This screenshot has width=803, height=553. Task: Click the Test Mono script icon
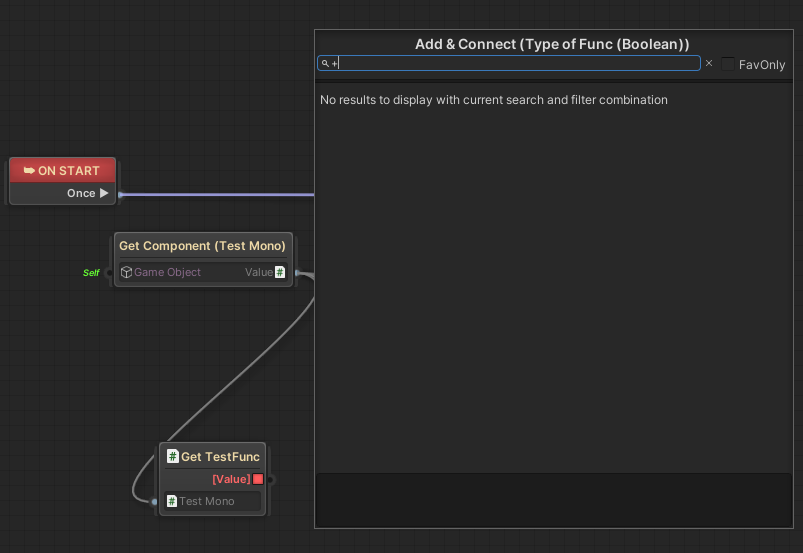(x=172, y=501)
